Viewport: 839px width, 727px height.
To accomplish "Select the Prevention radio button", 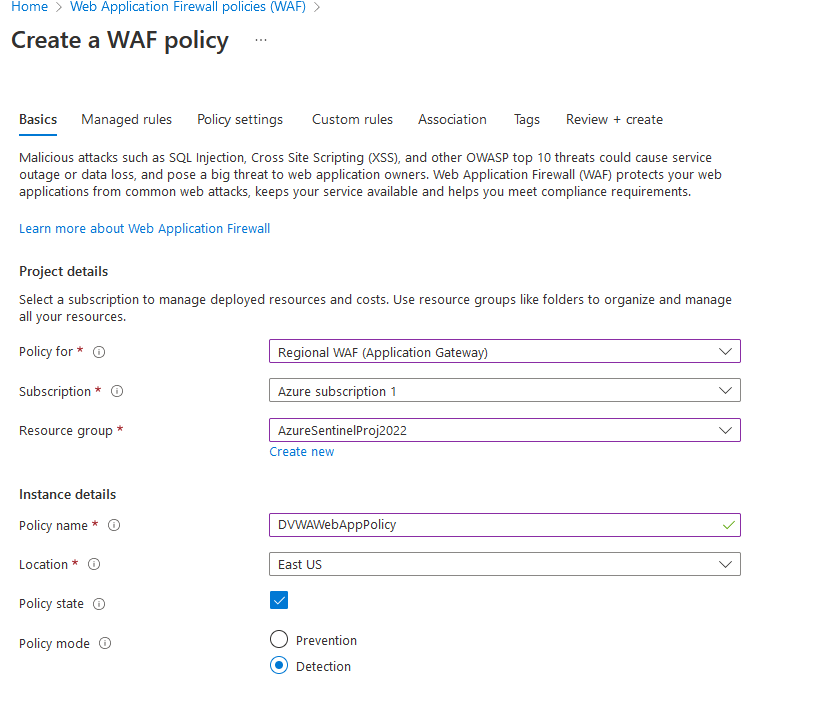I will click(279, 640).
